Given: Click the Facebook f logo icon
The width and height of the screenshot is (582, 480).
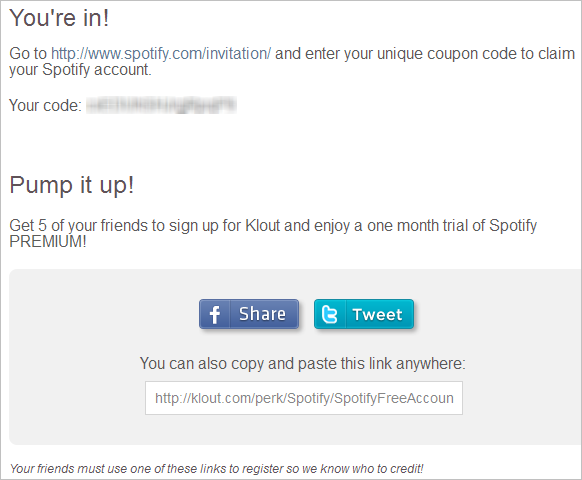Looking at the screenshot, I should coord(215,314).
